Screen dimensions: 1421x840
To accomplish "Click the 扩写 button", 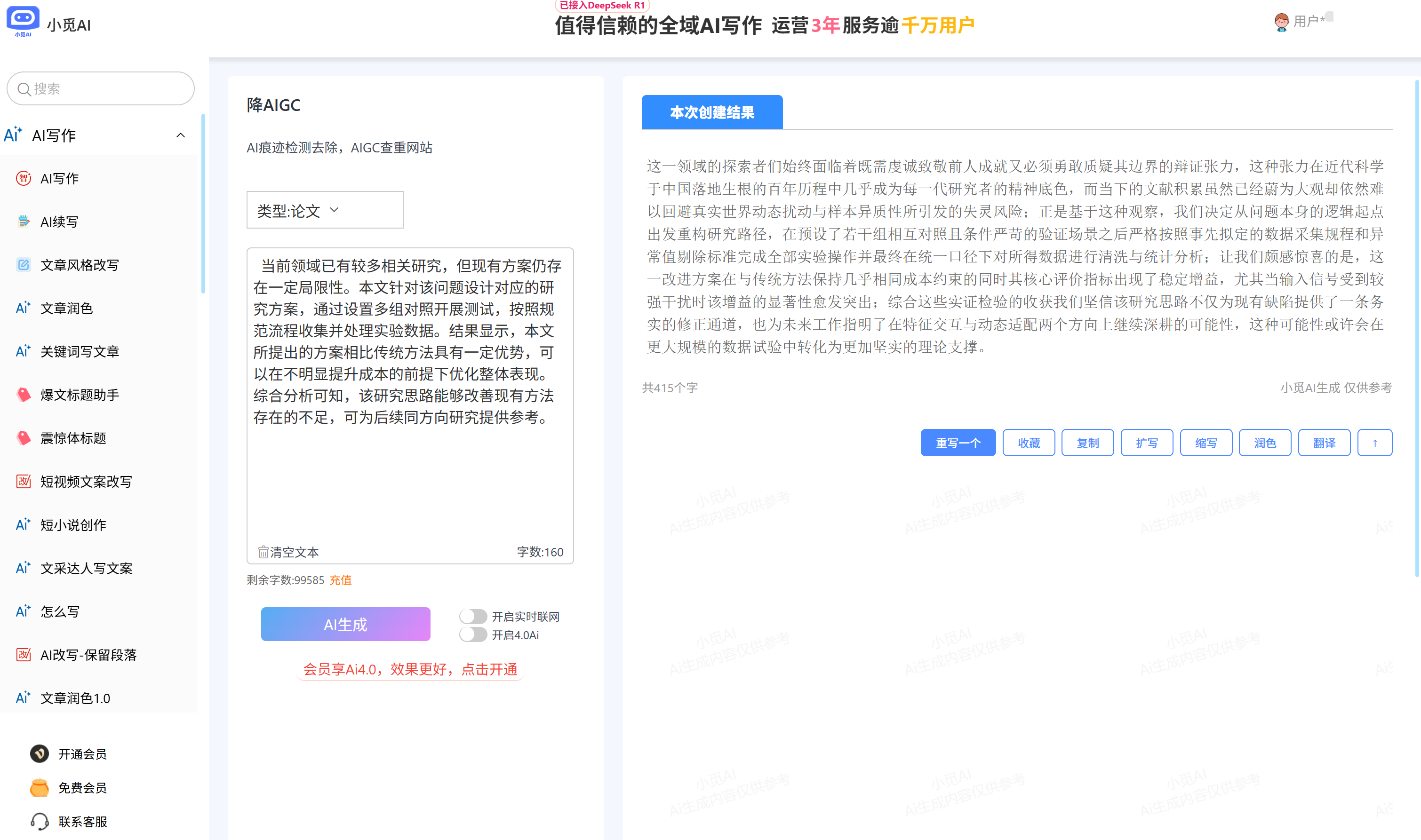I will tap(1147, 443).
